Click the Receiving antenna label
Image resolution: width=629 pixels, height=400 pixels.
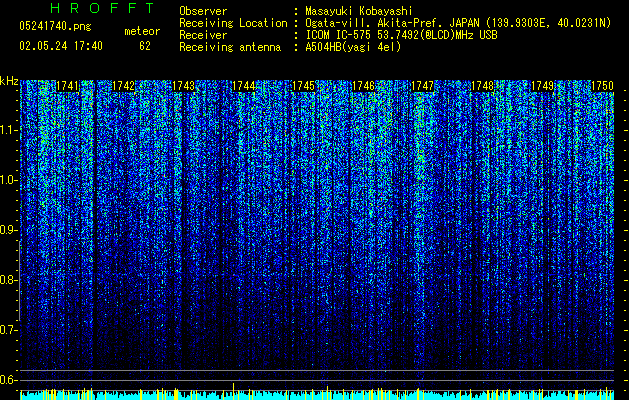coord(230,47)
